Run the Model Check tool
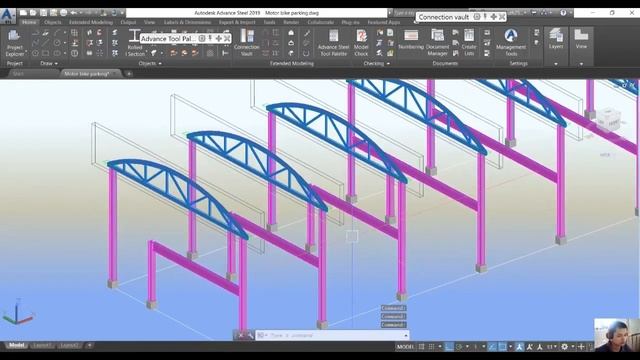This screenshot has width=640, height=360. (x=361, y=43)
